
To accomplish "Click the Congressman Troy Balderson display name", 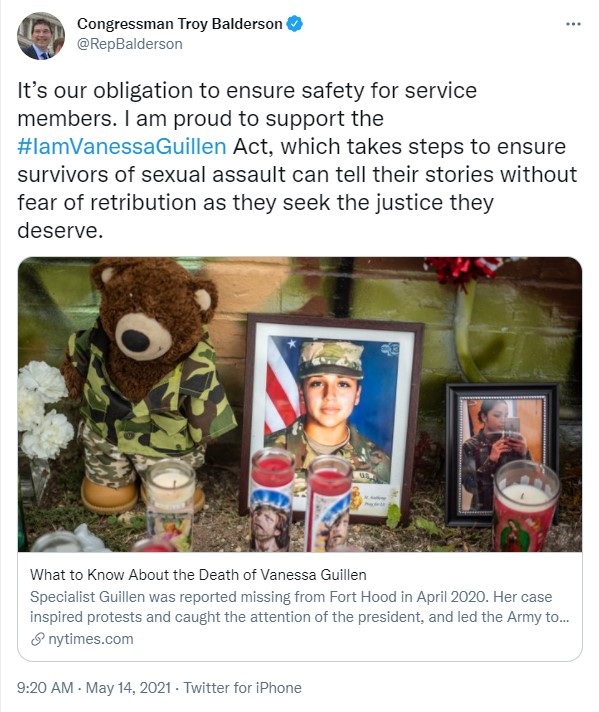I will click(180, 24).
